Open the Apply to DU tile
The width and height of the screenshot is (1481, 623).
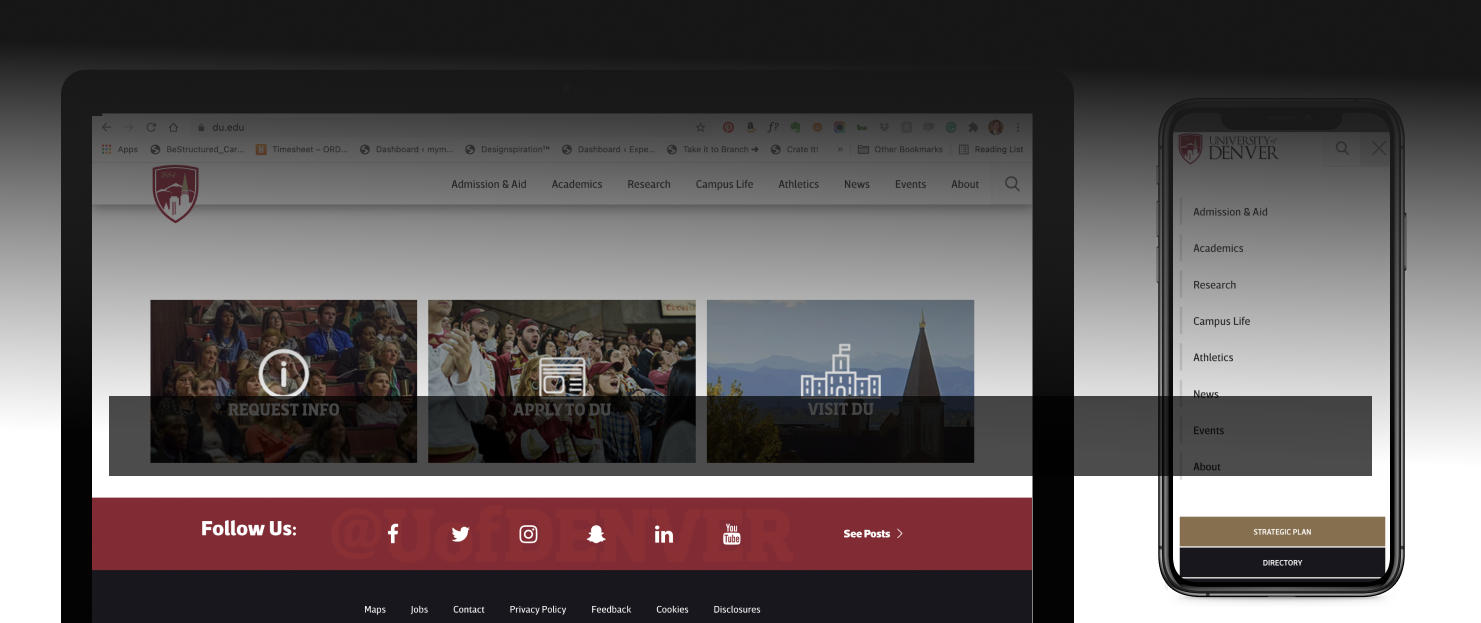(562, 381)
